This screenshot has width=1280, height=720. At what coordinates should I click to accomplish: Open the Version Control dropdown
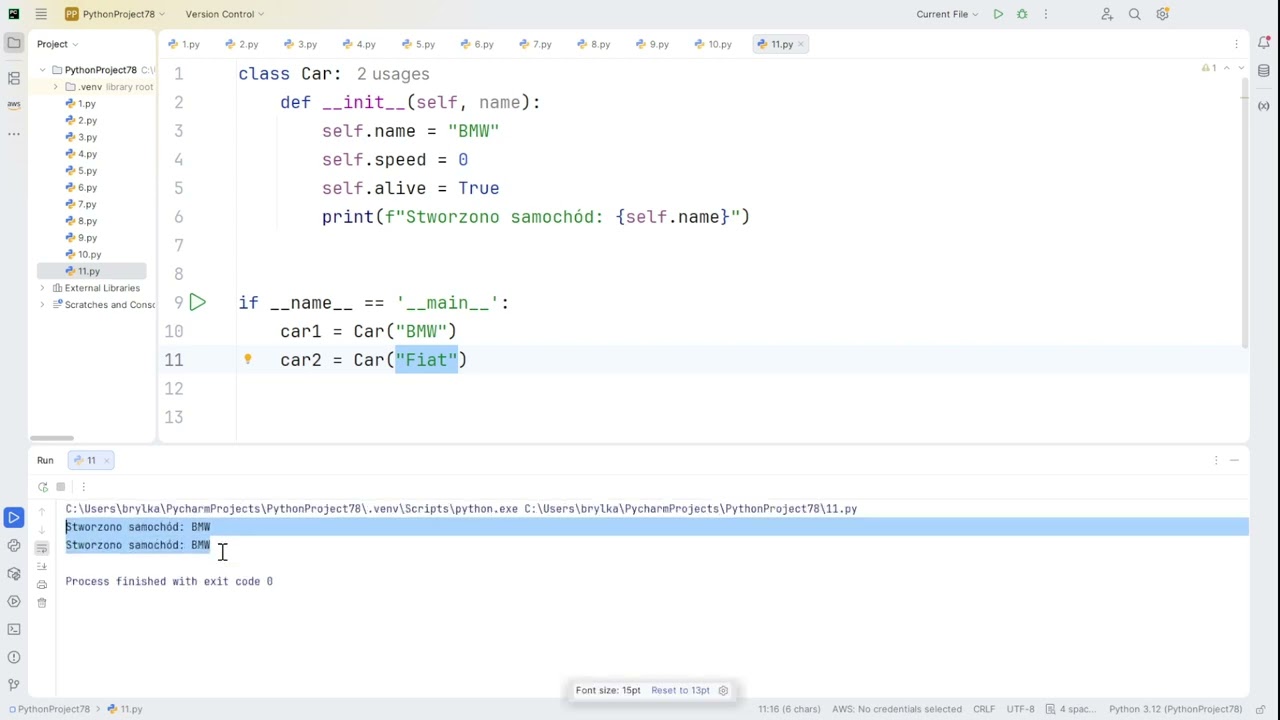225,14
